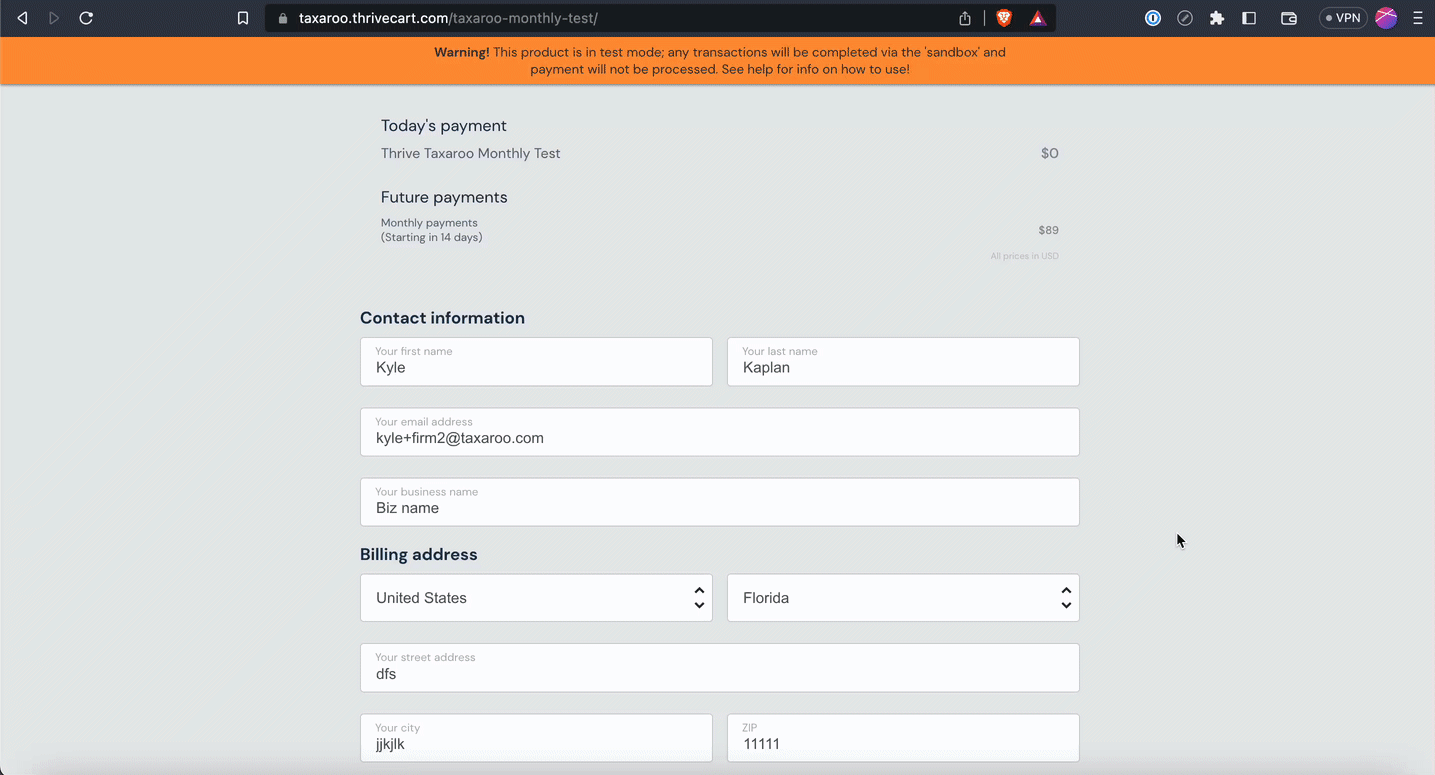Bookmark this page
This screenshot has height=775, width=1435.
(243, 18)
